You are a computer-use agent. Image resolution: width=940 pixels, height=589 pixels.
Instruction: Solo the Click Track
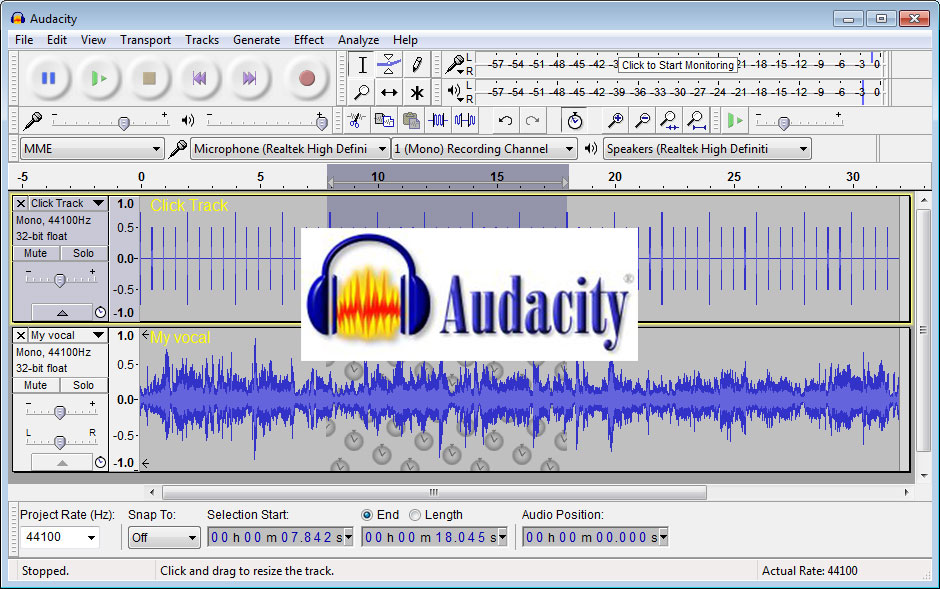(x=83, y=253)
